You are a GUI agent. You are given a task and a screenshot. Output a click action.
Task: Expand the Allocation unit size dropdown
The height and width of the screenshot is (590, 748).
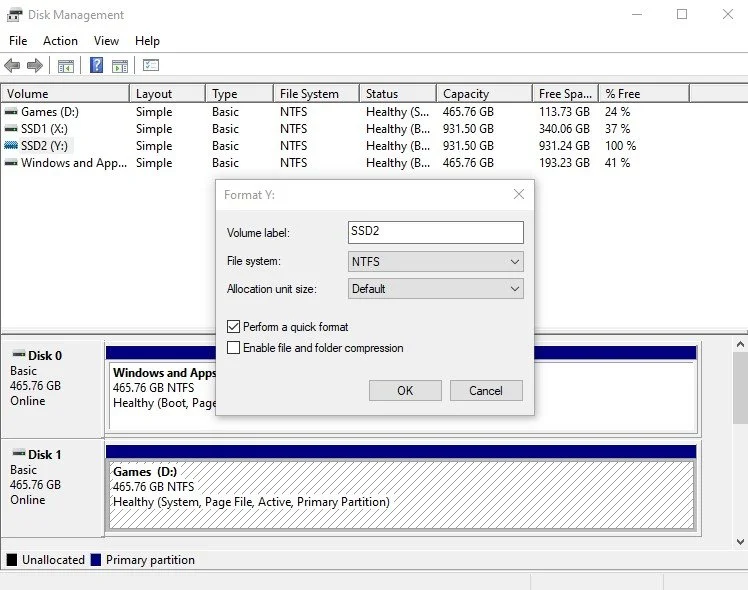click(436, 289)
